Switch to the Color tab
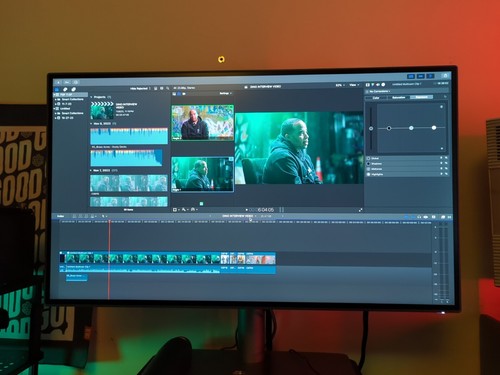The height and width of the screenshot is (375, 500). 376,98
